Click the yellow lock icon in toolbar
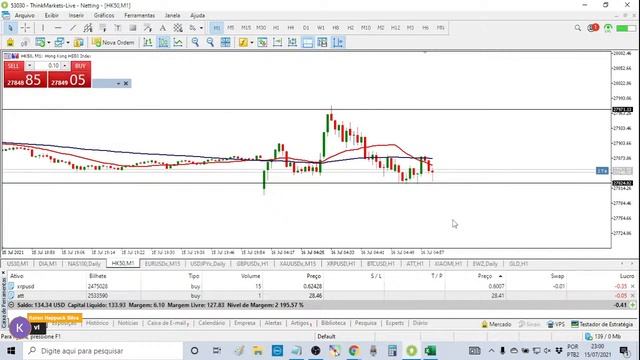Viewport: 640px width, 360px height. click(x=10, y=42)
